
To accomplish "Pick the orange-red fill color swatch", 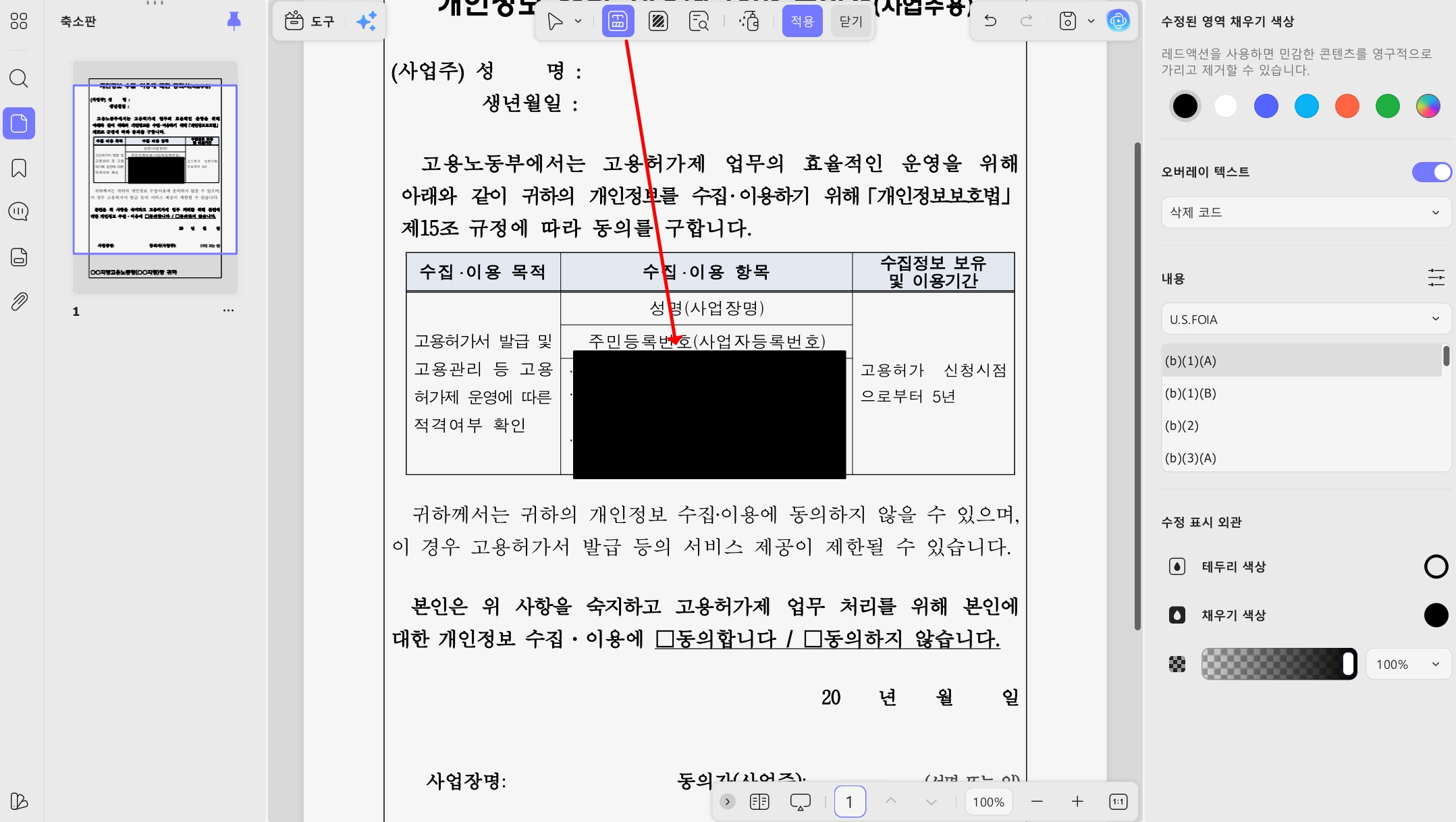I will [x=1347, y=106].
